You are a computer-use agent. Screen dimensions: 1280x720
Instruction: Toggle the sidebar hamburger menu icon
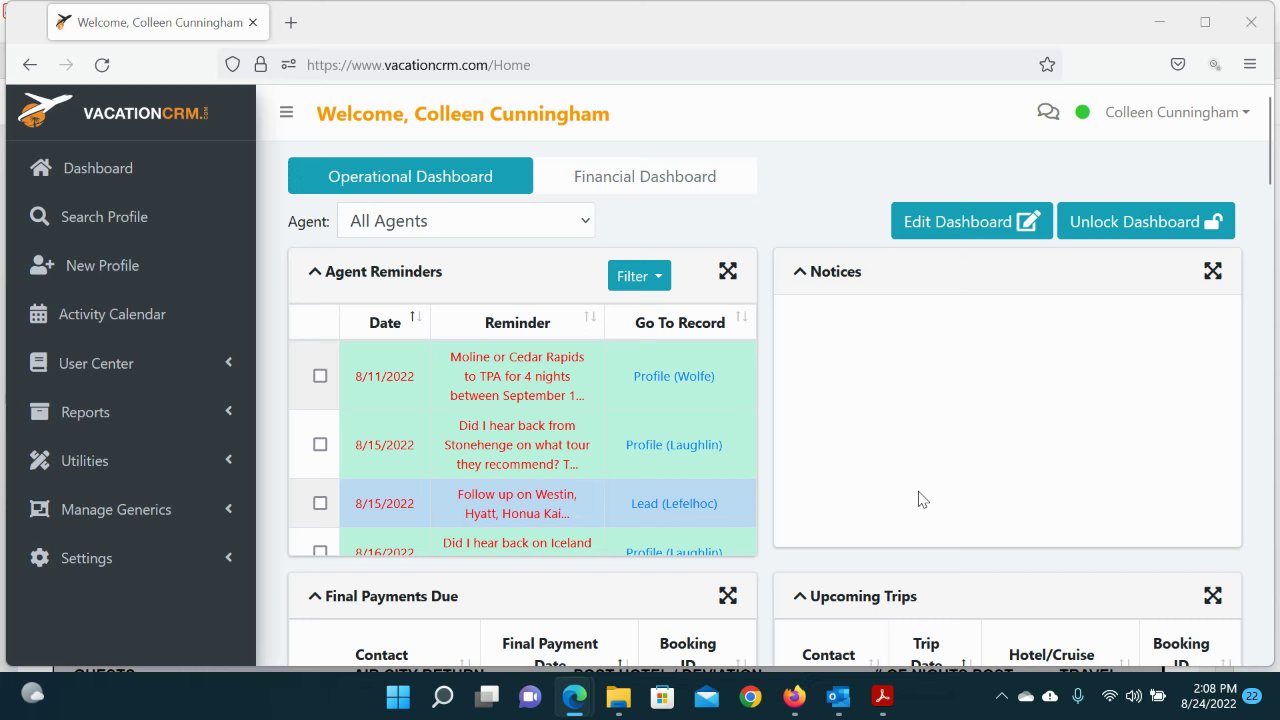286,112
